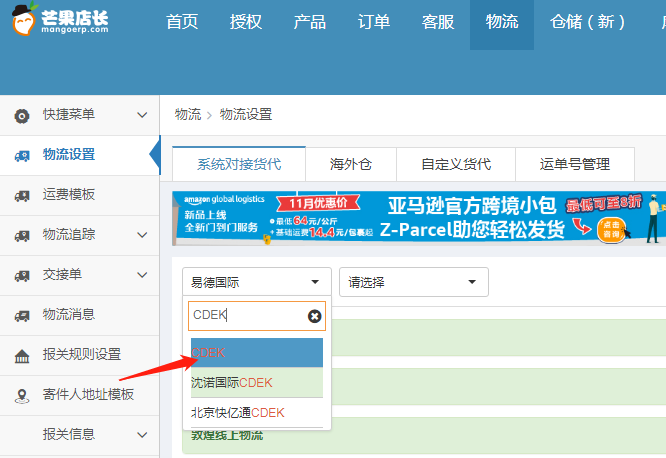Click the 芒果店长 mango logo
The image size is (666, 458).
(60, 20)
